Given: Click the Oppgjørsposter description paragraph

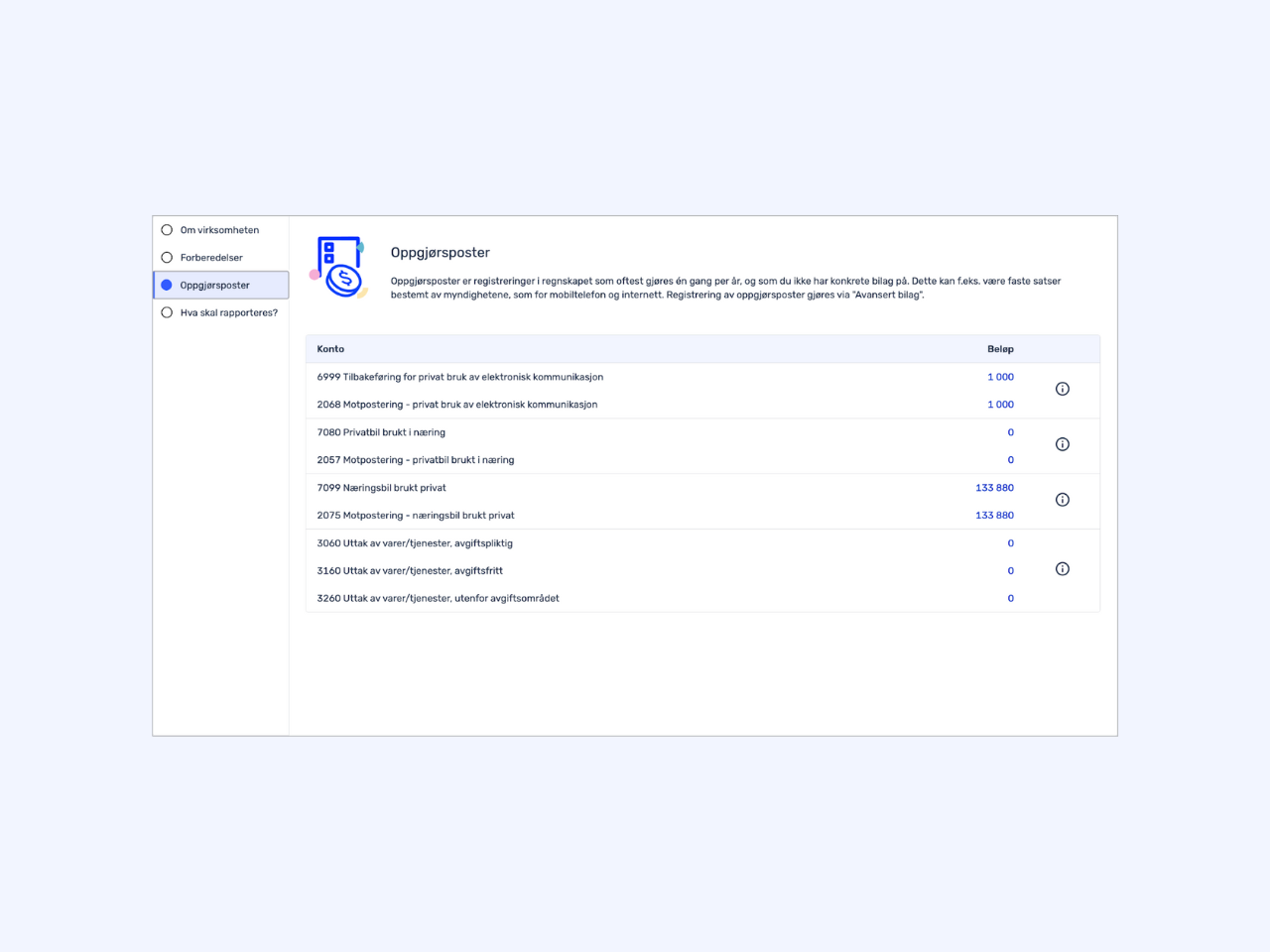Looking at the screenshot, I should click(725, 288).
